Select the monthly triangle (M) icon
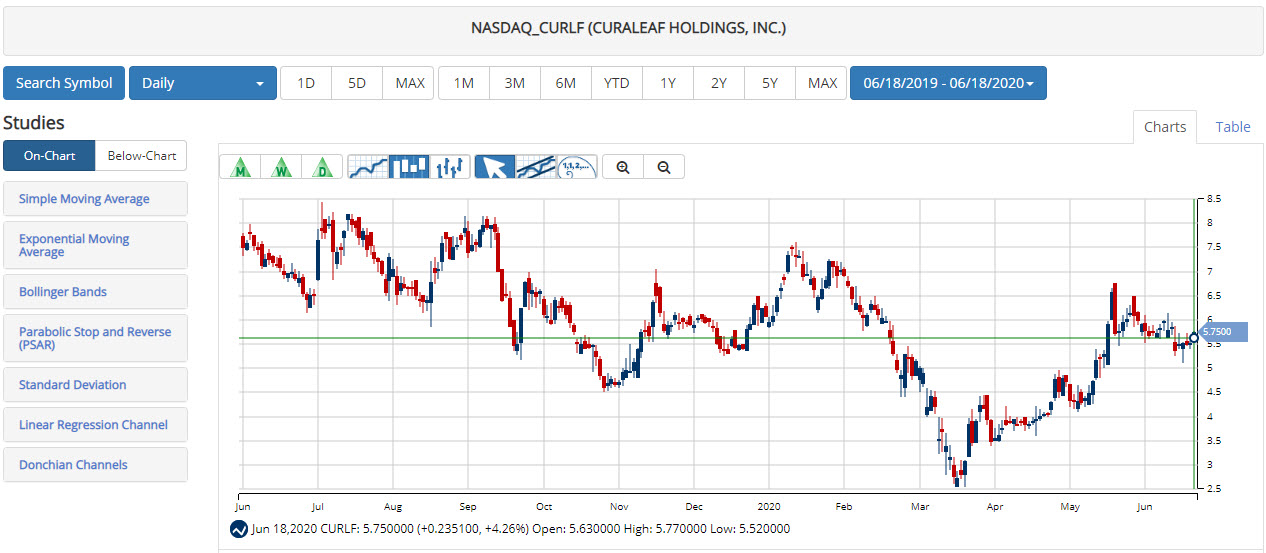1266x553 pixels. [x=240, y=167]
